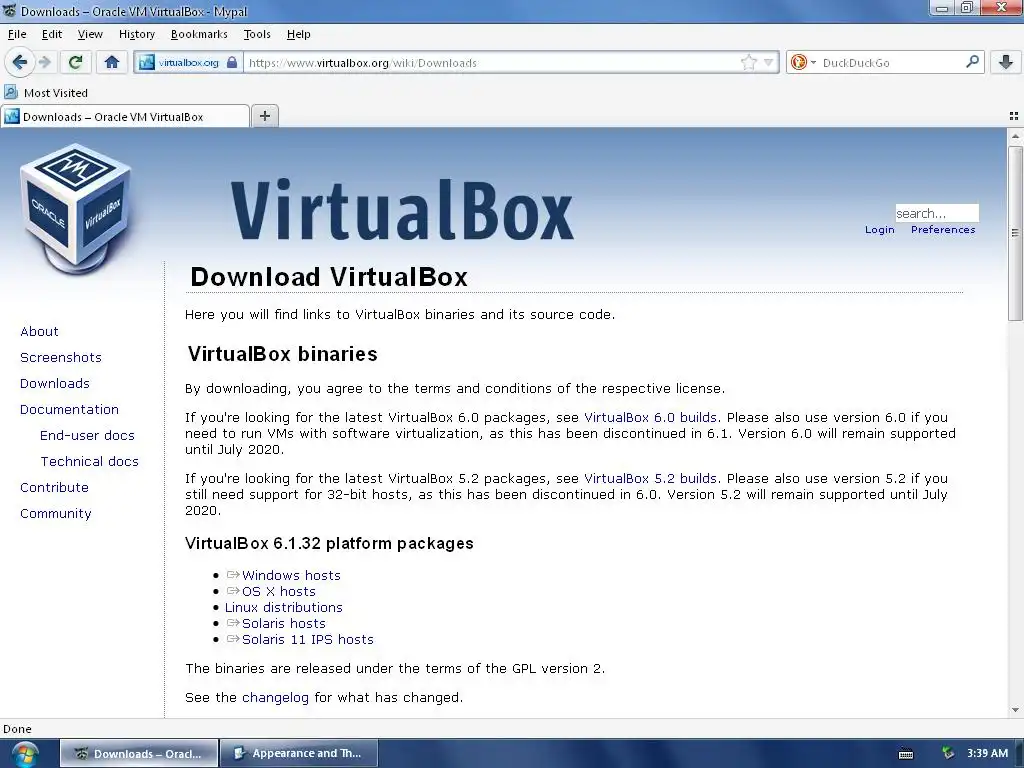Click the Forward navigation arrow

click(x=44, y=62)
